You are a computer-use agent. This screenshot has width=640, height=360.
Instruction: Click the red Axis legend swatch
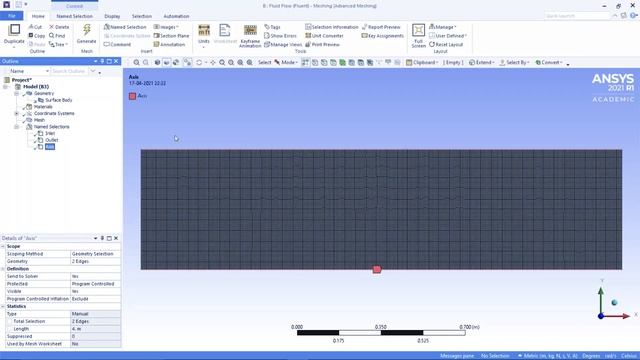click(132, 96)
